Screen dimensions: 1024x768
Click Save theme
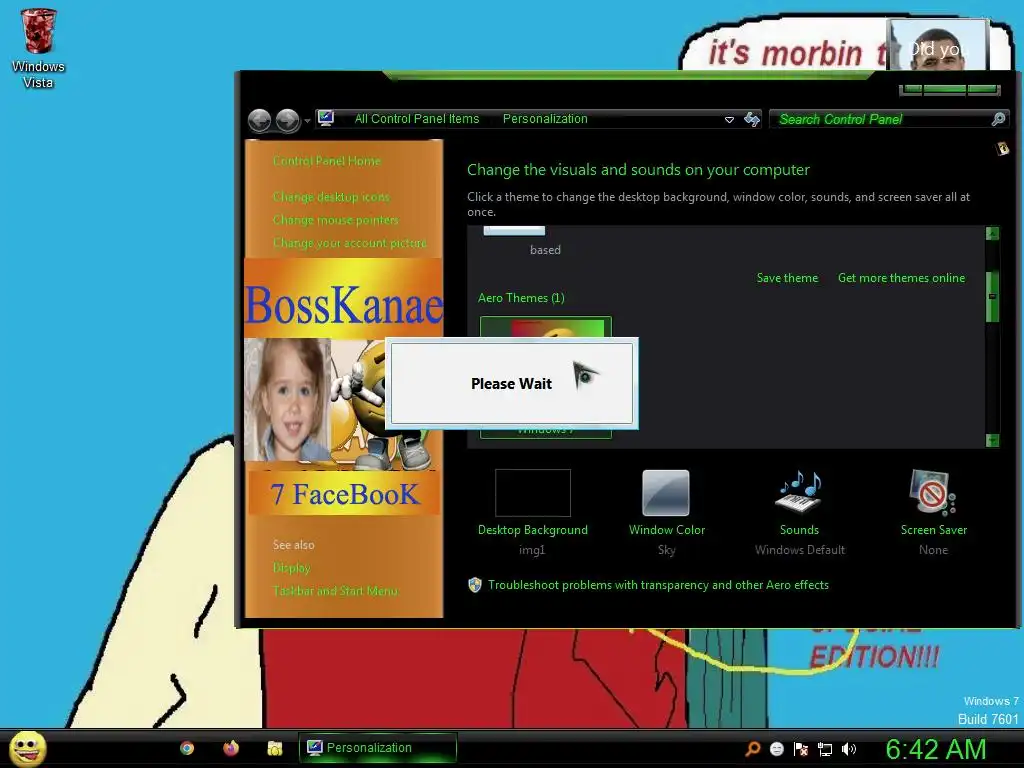[787, 278]
